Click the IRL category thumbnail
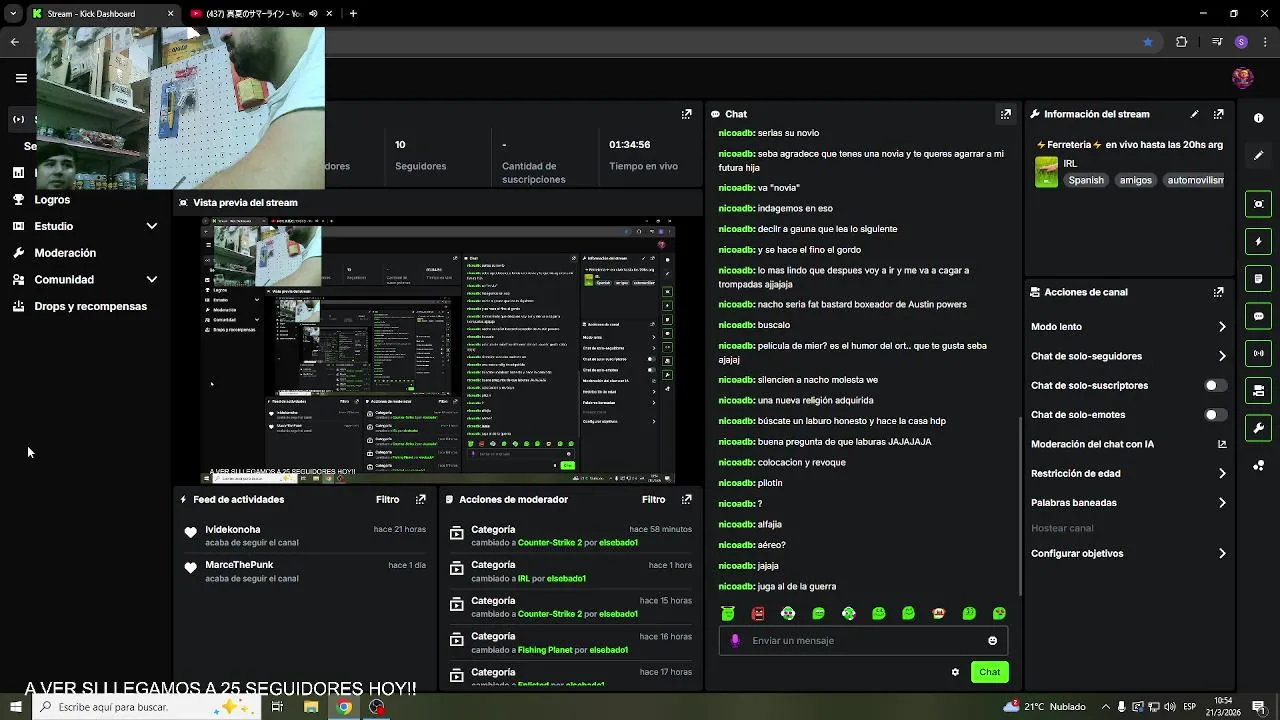 [x=1046, y=171]
